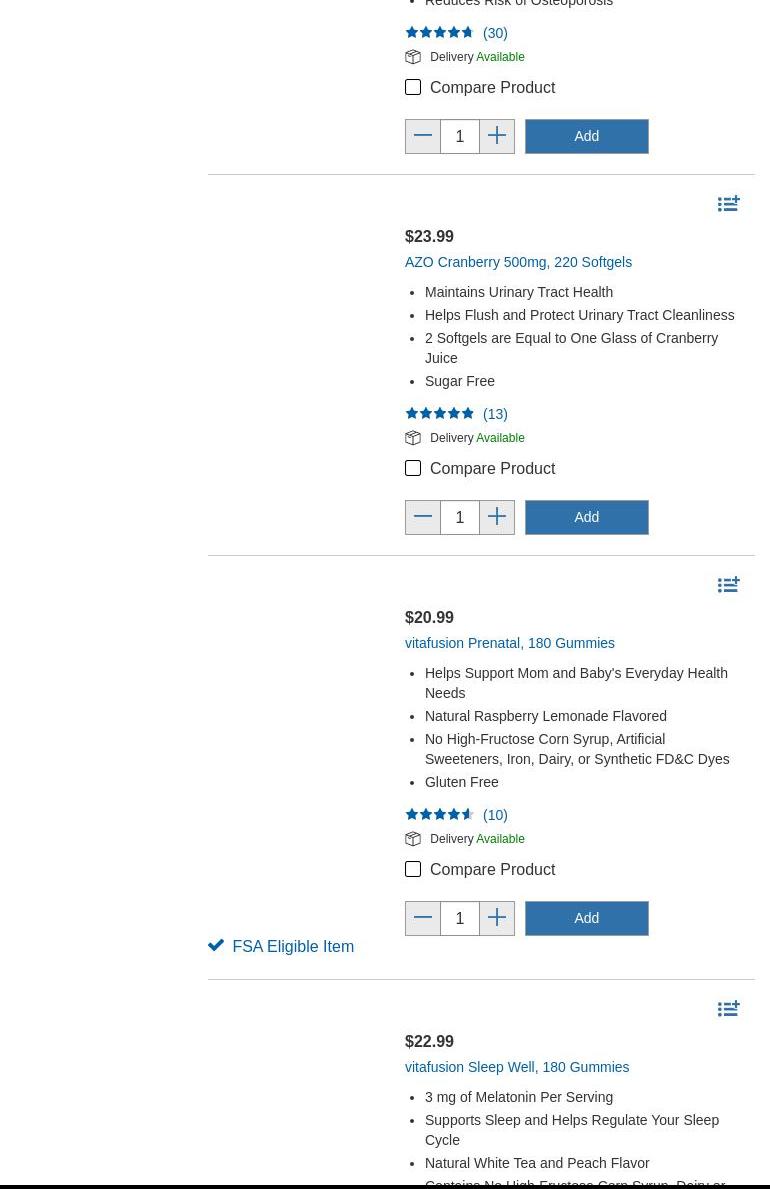770x1189 pixels.
Task: Decrease quantity for the topmost product
Action: (x=423, y=136)
